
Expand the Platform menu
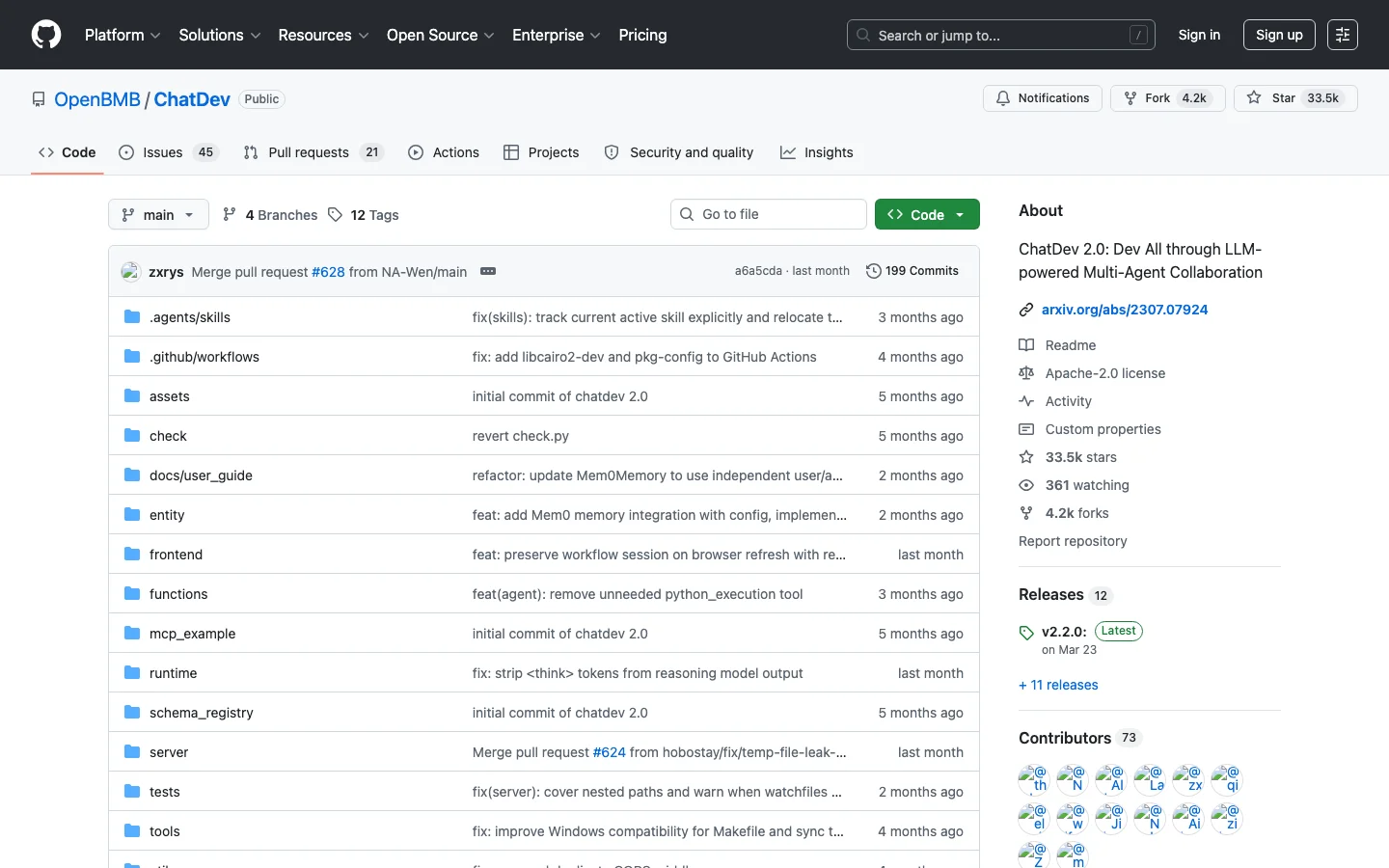click(123, 35)
